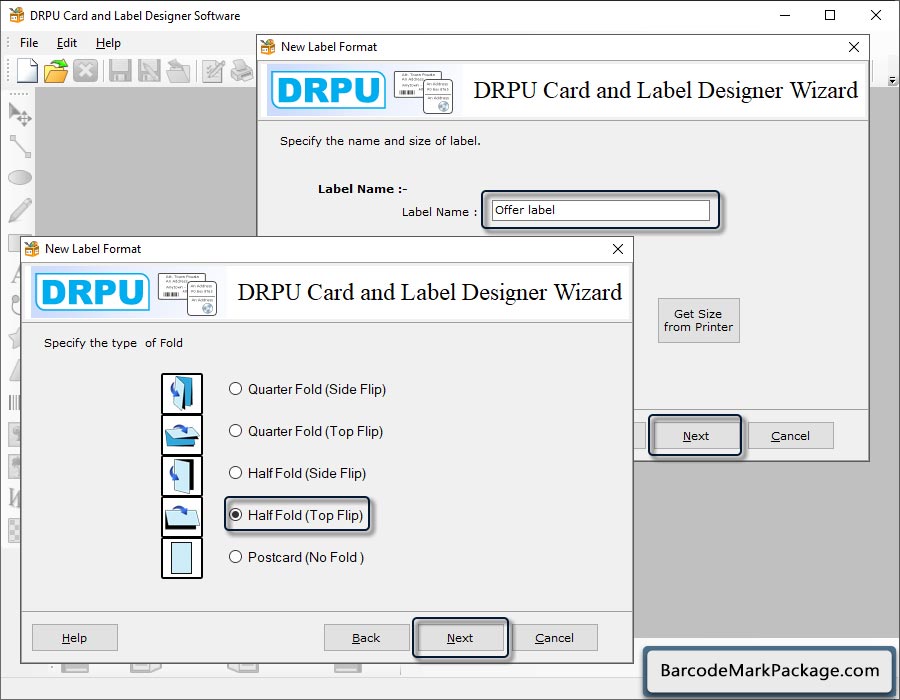
Task: Click Cancel in the label name wizard
Action: click(790, 435)
